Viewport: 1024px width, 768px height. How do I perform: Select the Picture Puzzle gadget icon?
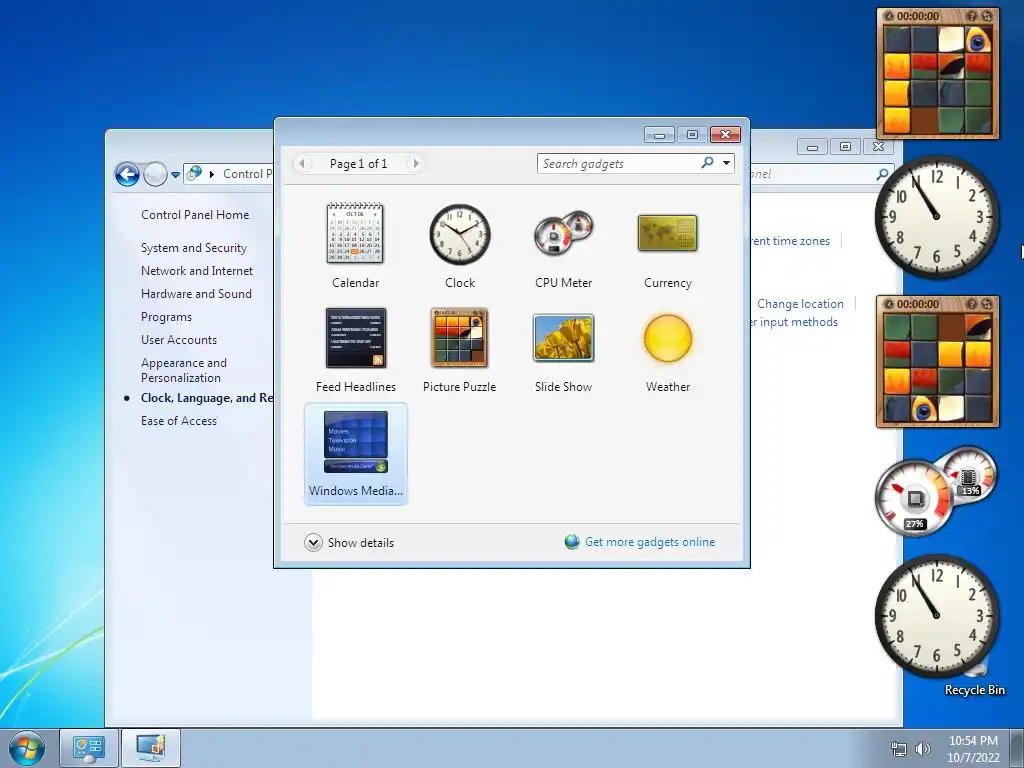tap(459, 338)
